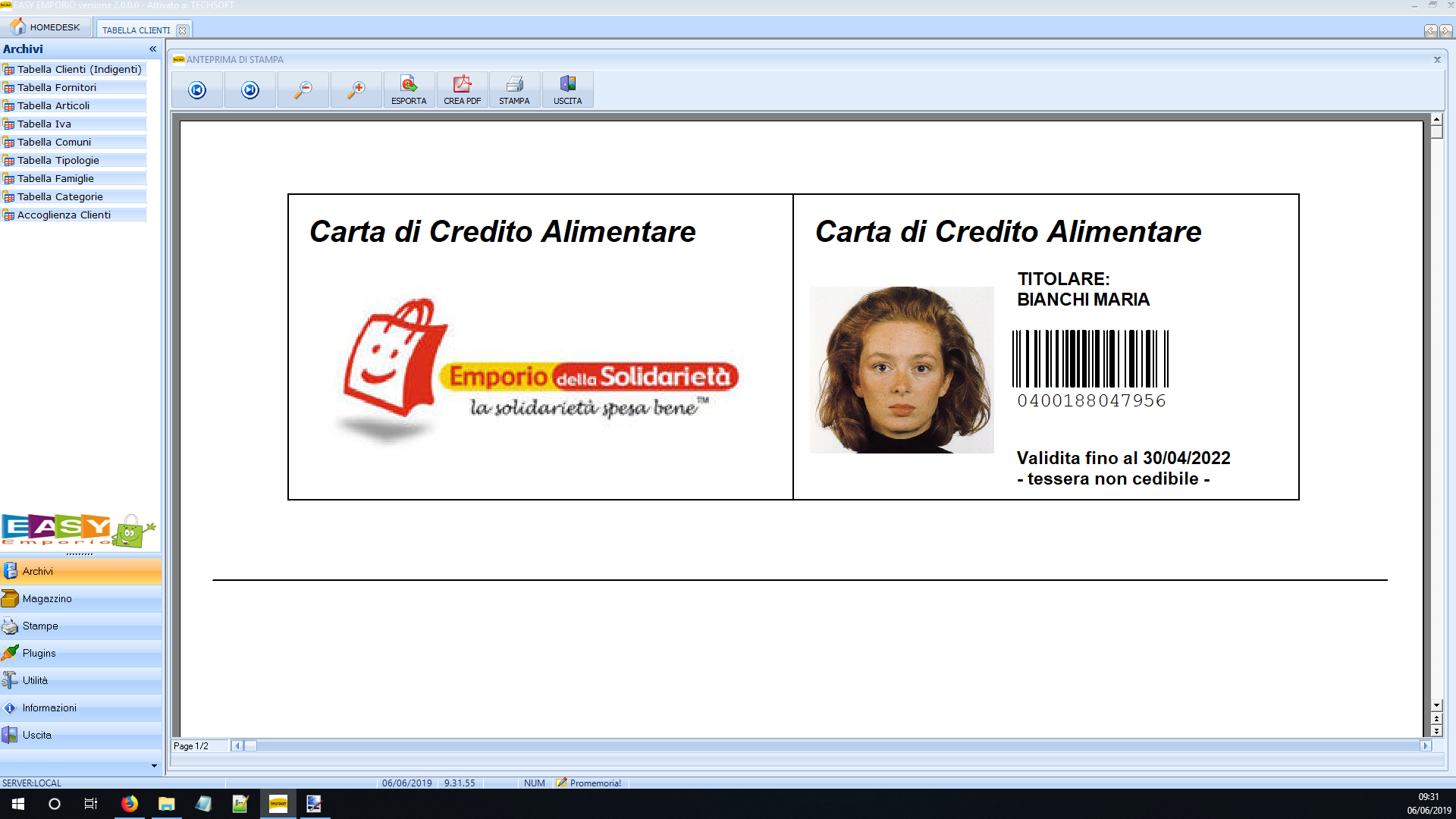Select the Stampe navigation section
The image size is (1456, 819).
pyautogui.click(x=80, y=626)
